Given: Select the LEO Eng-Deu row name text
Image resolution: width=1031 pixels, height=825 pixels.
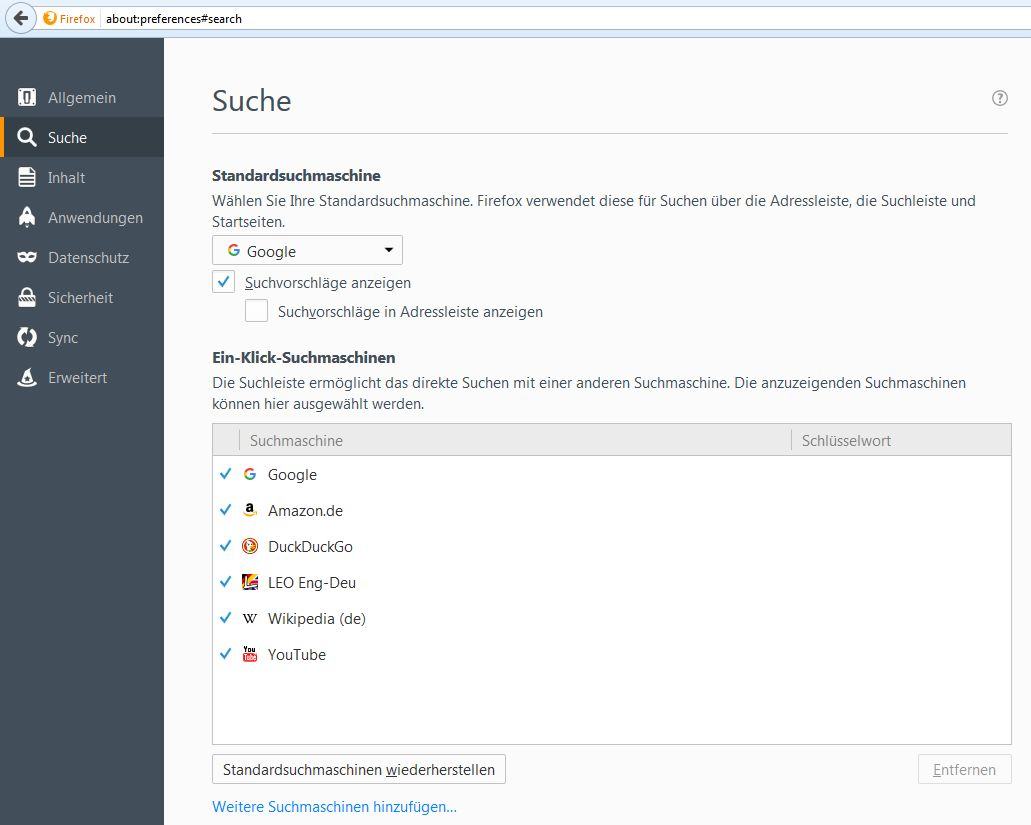Looking at the screenshot, I should 312,582.
